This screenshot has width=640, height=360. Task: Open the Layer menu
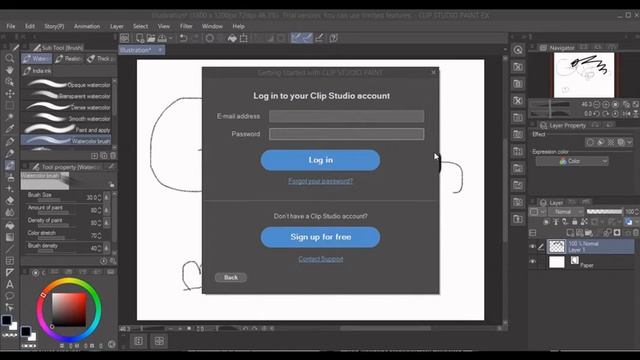pyautogui.click(x=116, y=26)
